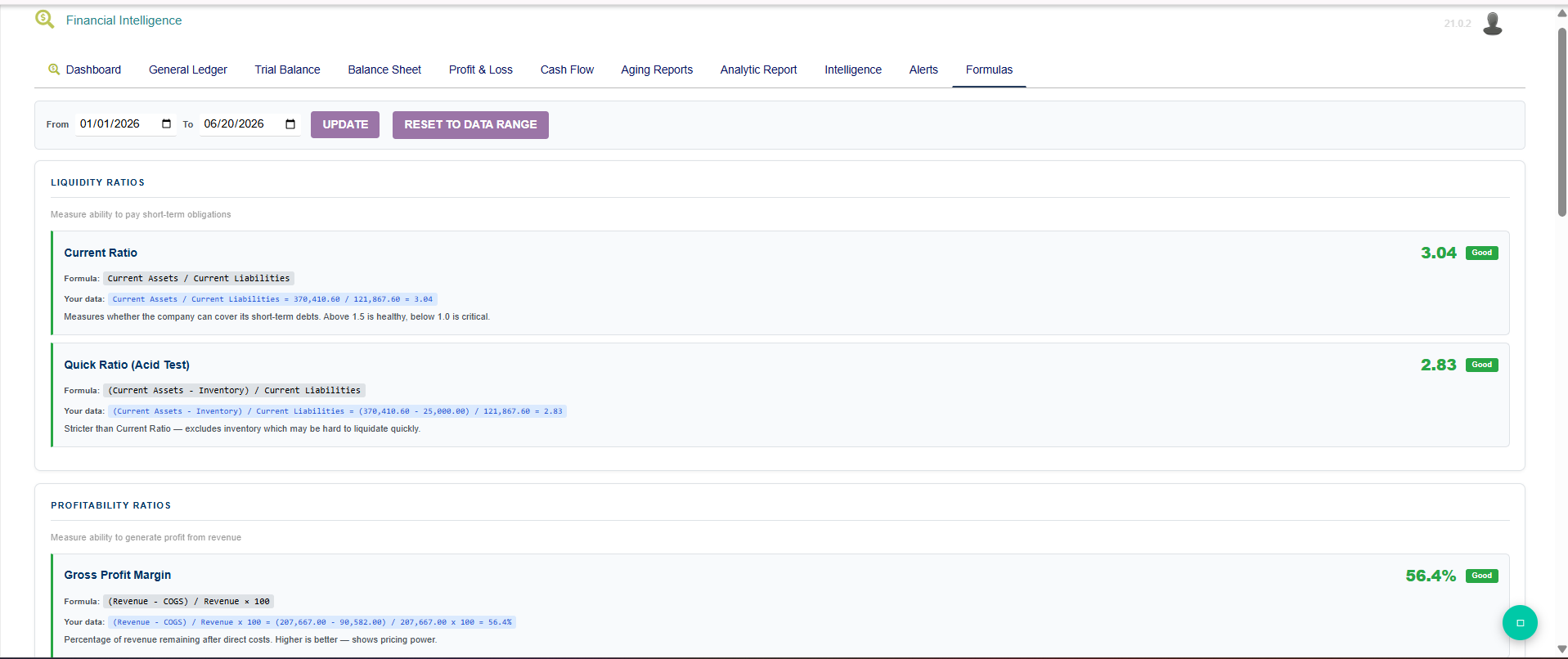Click the scrollbar down arrow
The width and height of the screenshot is (1568, 659).
[1561, 649]
